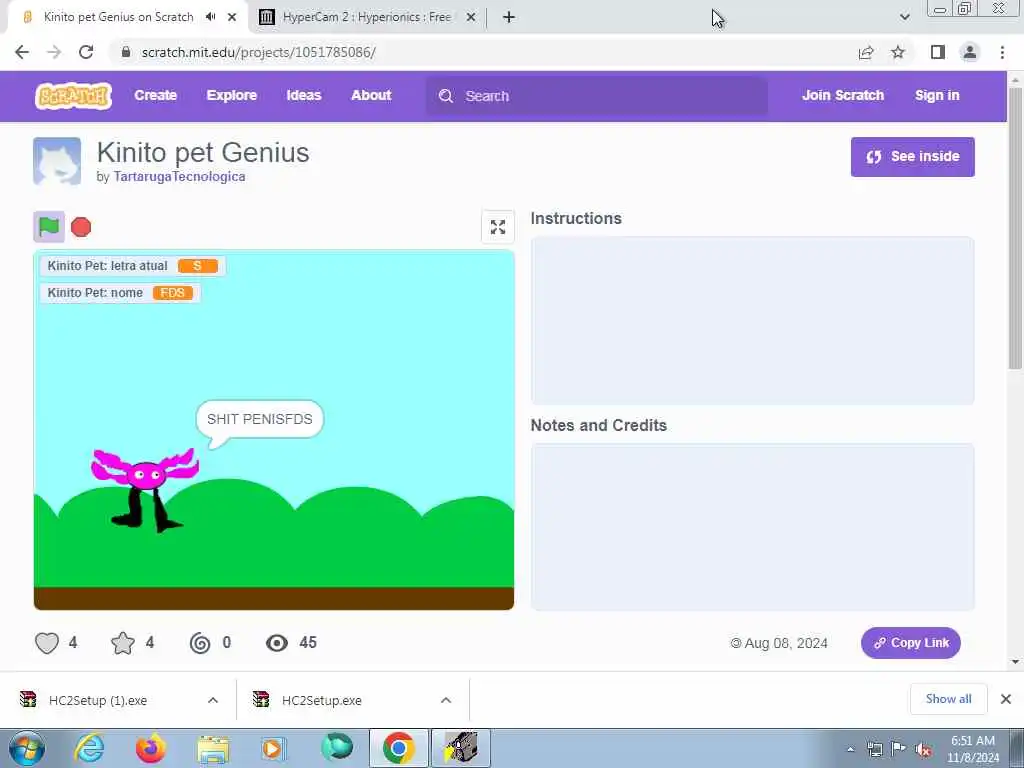Click the See inside button
1024x768 pixels.
click(x=912, y=157)
